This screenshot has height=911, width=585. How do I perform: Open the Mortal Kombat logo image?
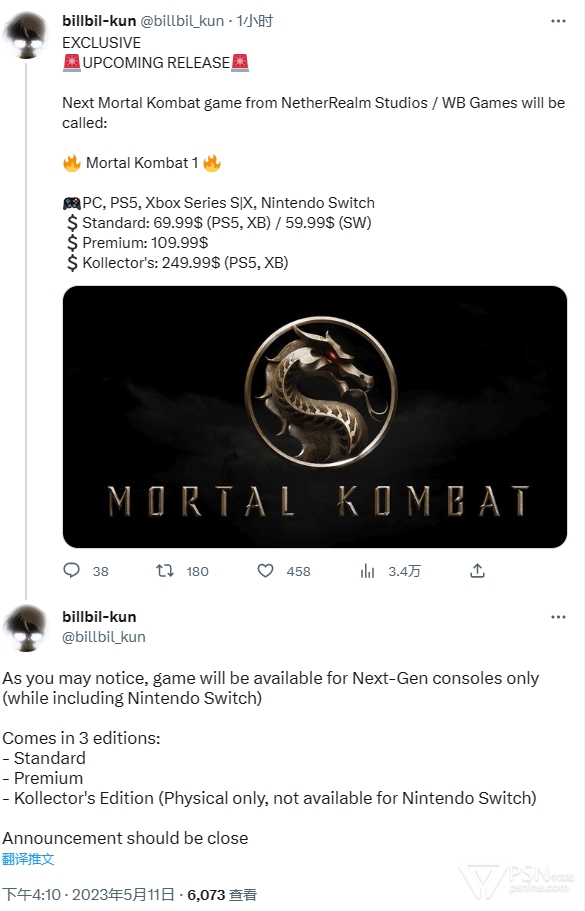(x=315, y=417)
